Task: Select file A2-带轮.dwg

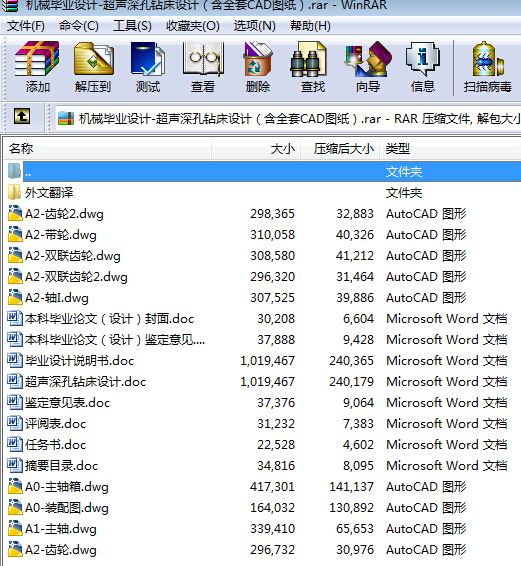Action: tap(61, 235)
